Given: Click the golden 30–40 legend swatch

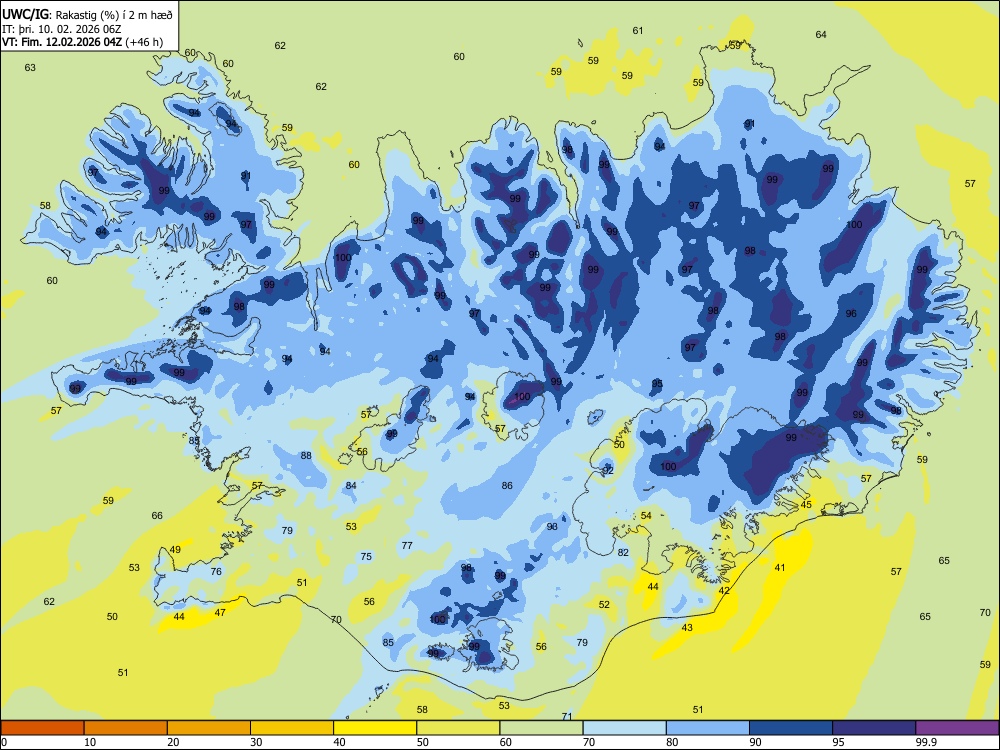Looking at the screenshot, I should pos(292,728).
